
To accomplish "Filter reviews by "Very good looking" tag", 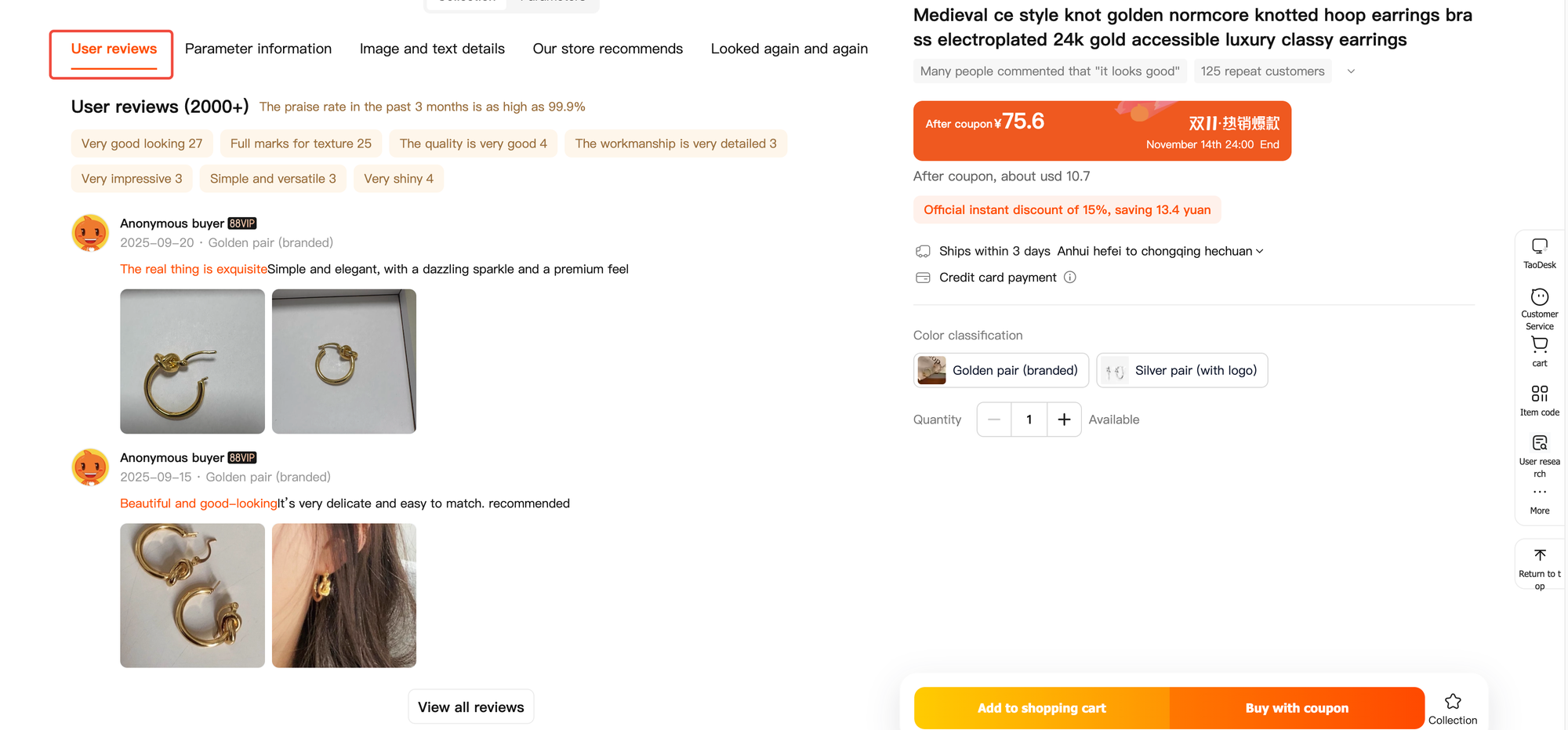I will coord(142,143).
